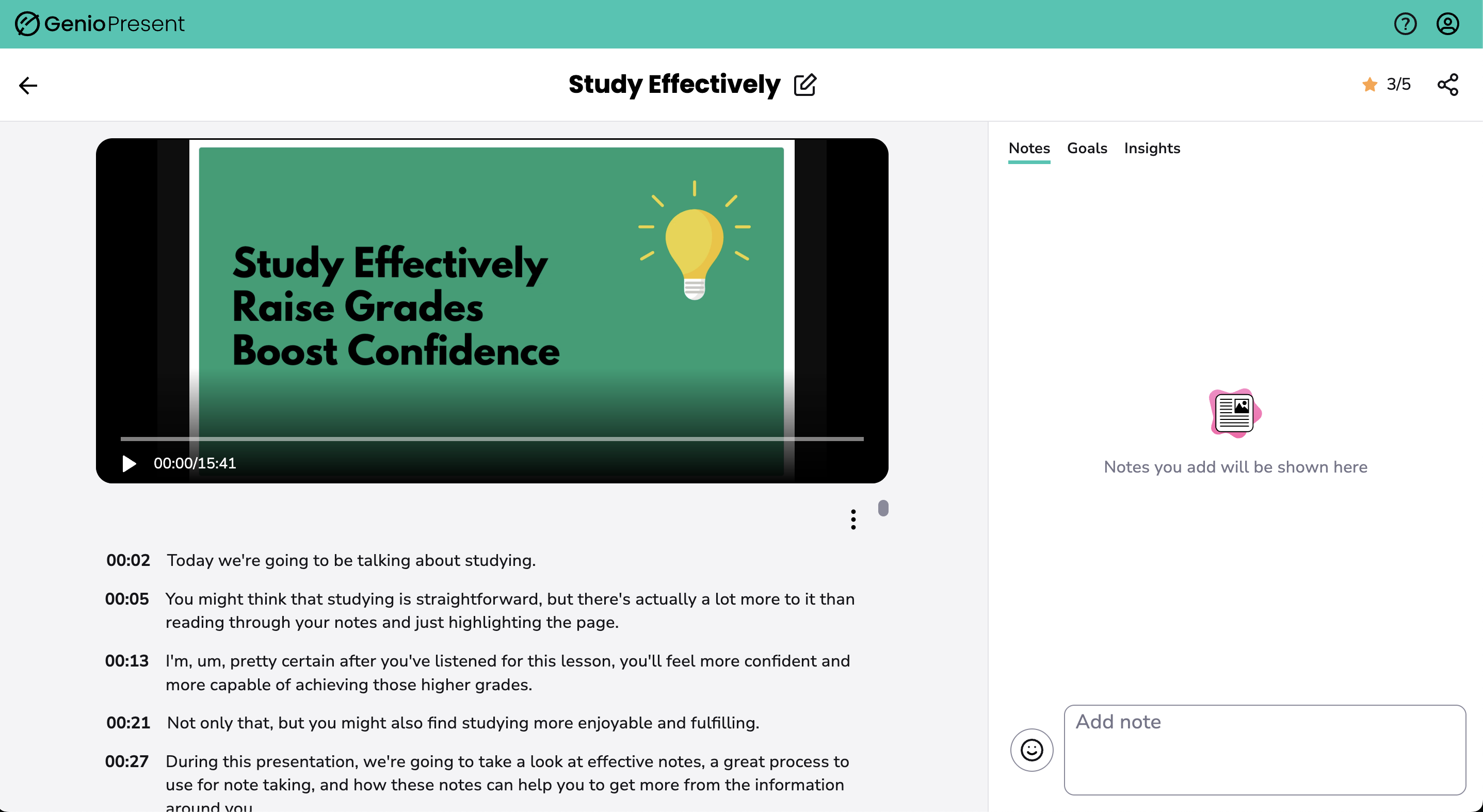Open the share icon
The width and height of the screenshot is (1483, 812).
click(x=1447, y=85)
